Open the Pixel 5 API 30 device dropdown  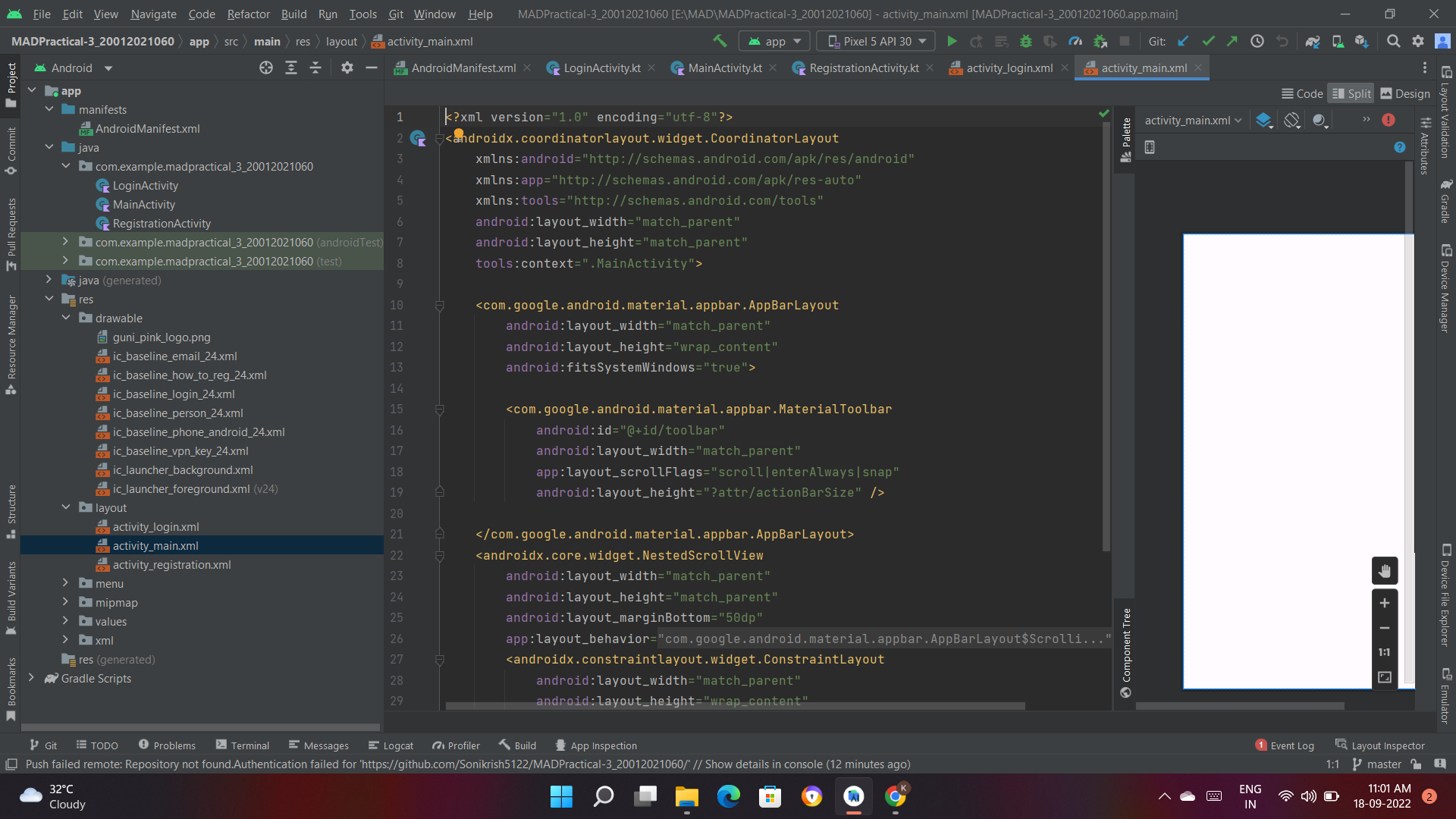tap(876, 41)
